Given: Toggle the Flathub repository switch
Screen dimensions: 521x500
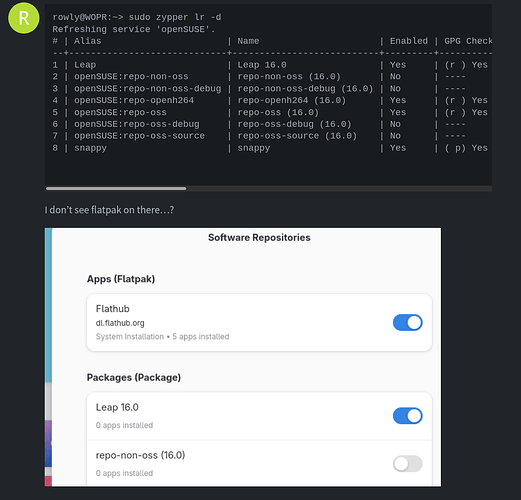Looking at the screenshot, I should [407, 322].
